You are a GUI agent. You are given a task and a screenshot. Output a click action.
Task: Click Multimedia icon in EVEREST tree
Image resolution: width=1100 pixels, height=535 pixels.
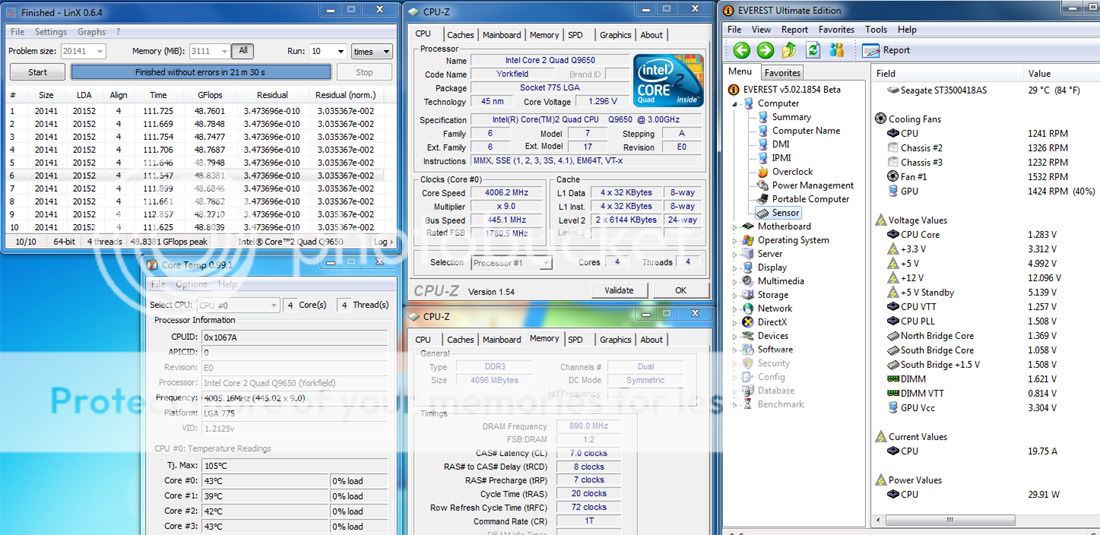click(748, 281)
